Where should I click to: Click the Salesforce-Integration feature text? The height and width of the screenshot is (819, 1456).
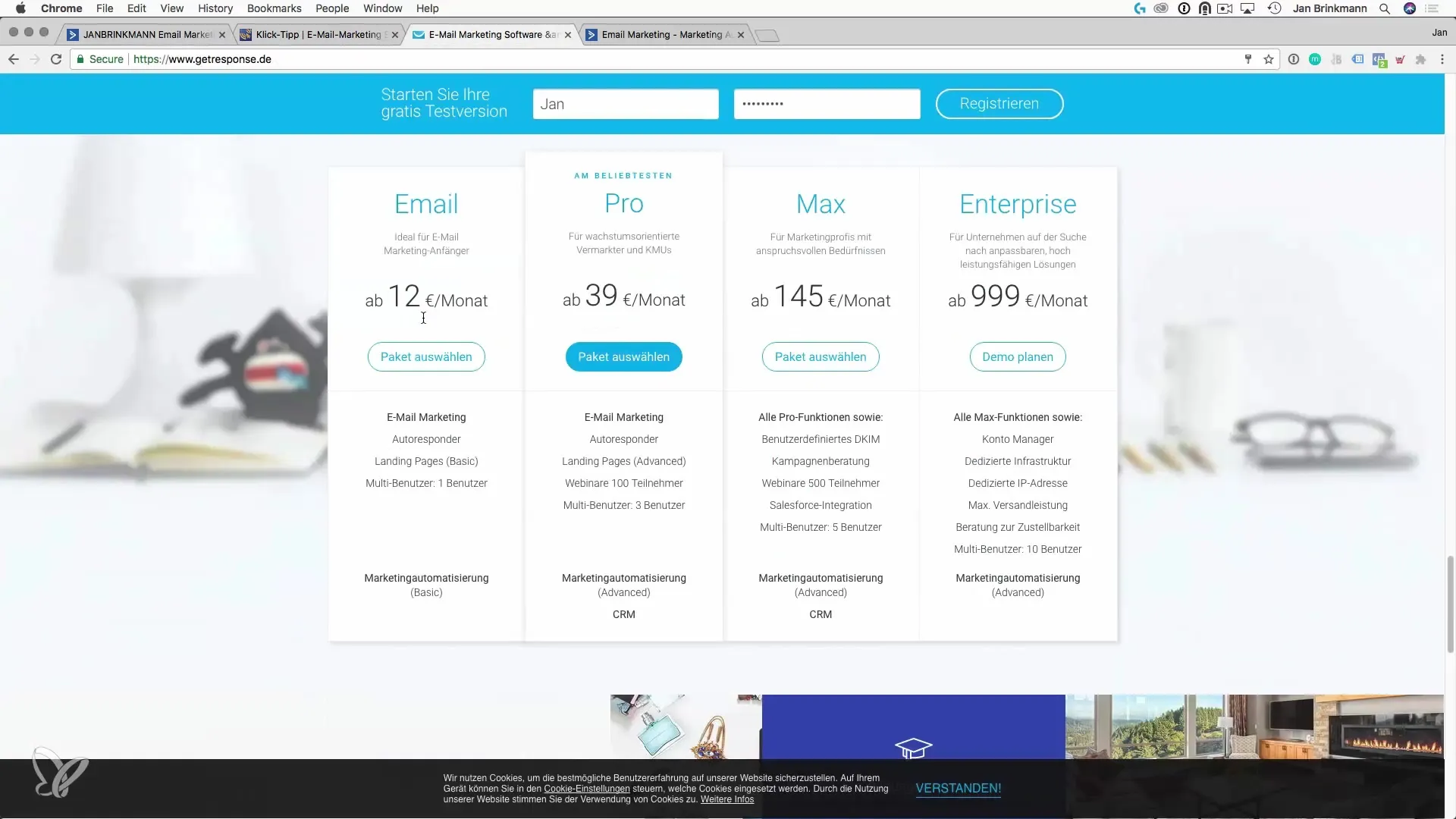[821, 505]
